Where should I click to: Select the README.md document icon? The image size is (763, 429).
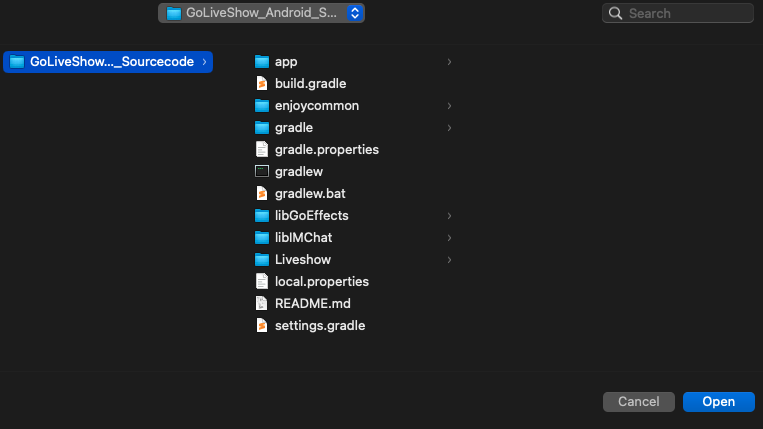pyautogui.click(x=262, y=304)
